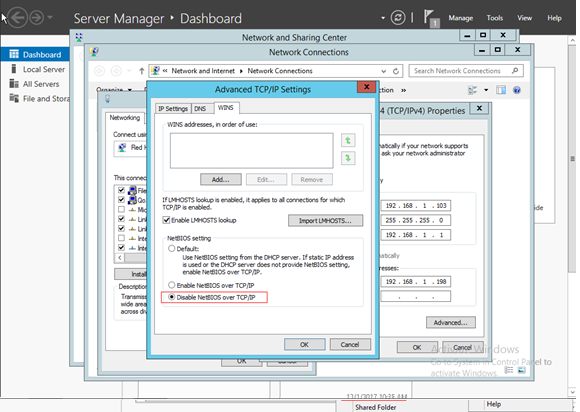The width and height of the screenshot is (580, 412).
Task: Click the empty alternate DNS server field
Action: 415,296
